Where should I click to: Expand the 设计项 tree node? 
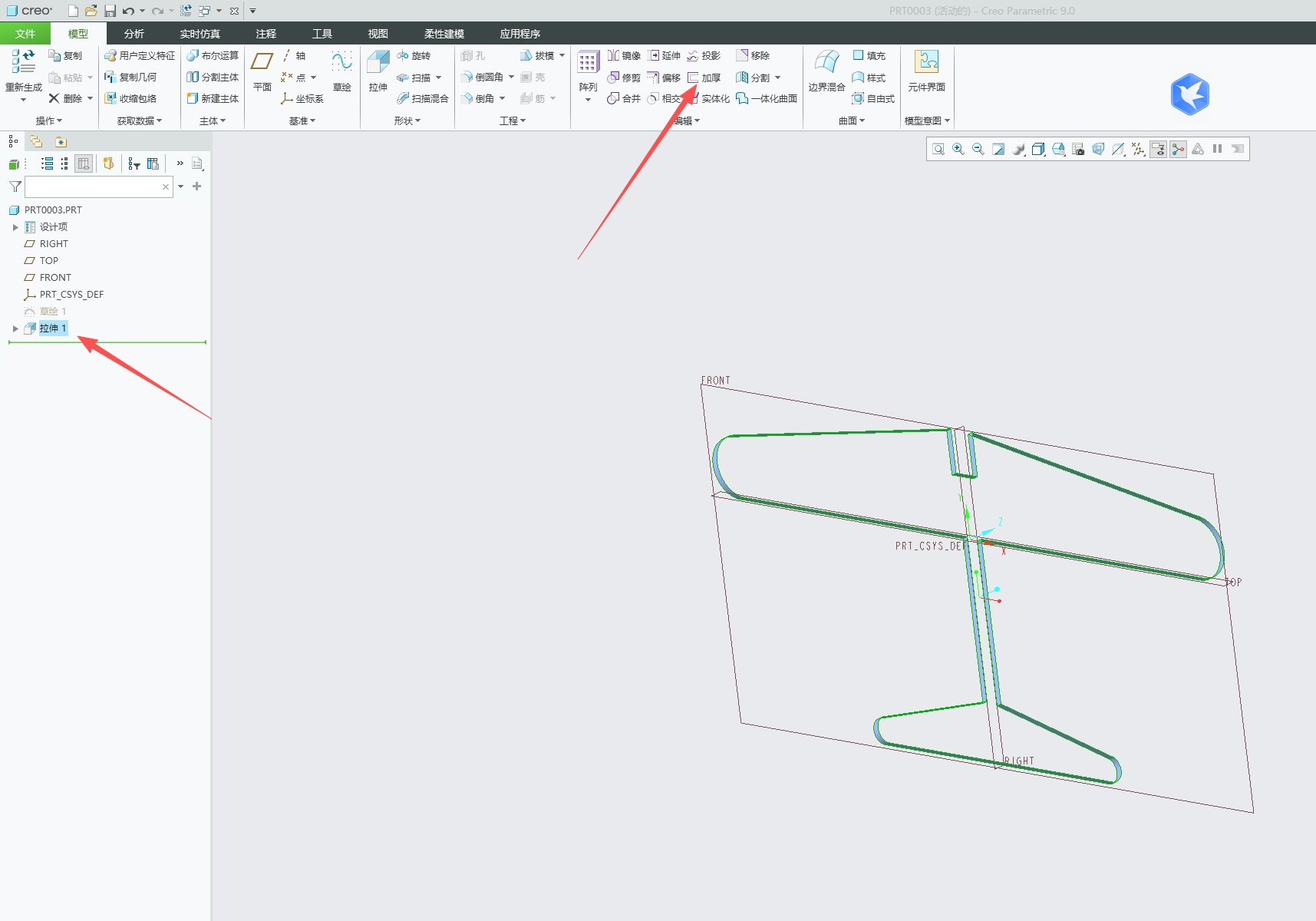pos(15,227)
